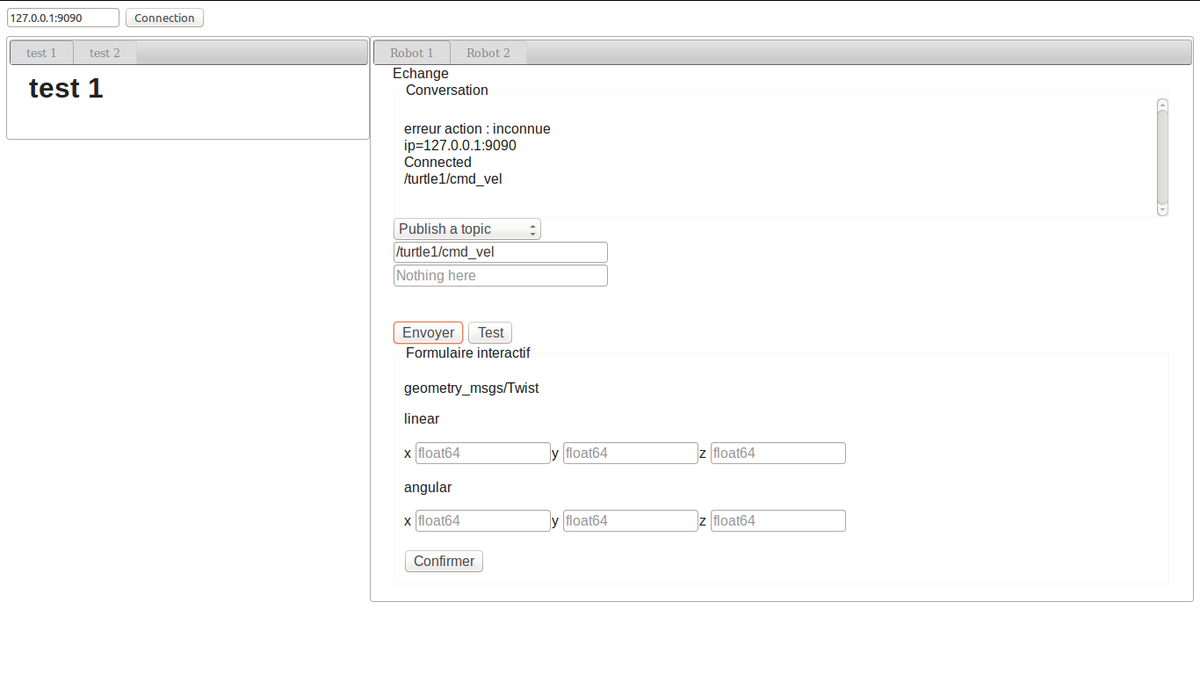The image size is (1200, 675).
Task: Click the Conversation scrollbar thumb
Action: point(1162,155)
